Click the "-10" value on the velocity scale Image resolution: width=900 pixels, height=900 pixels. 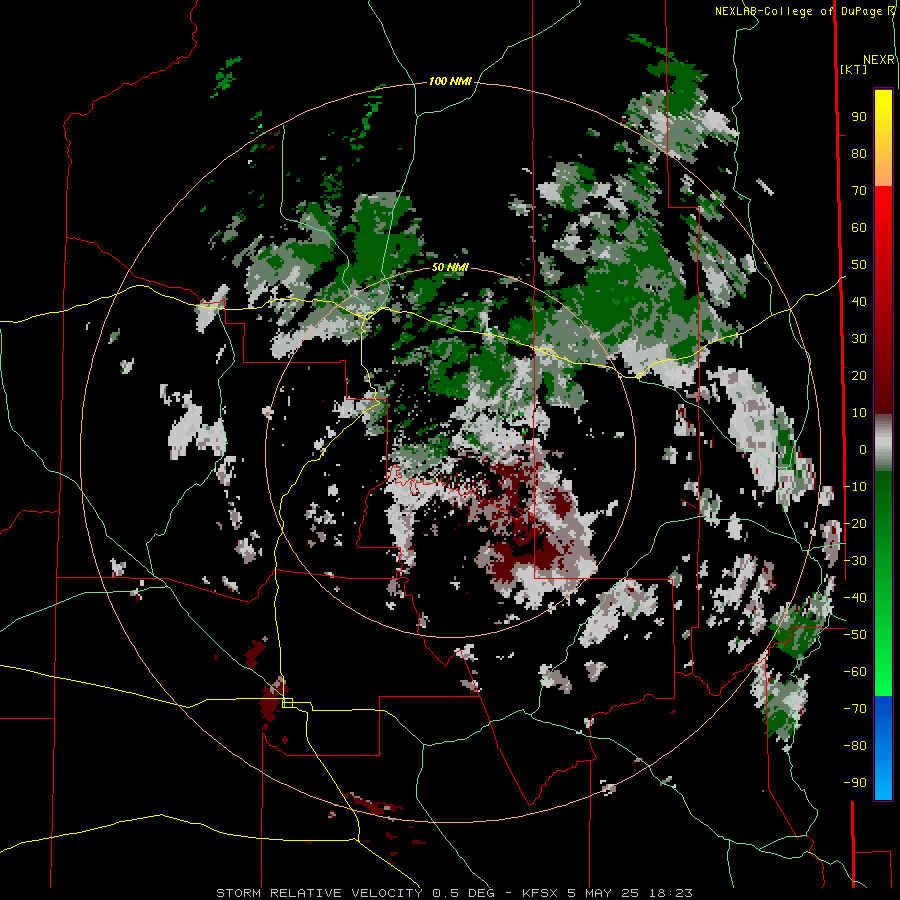point(855,487)
